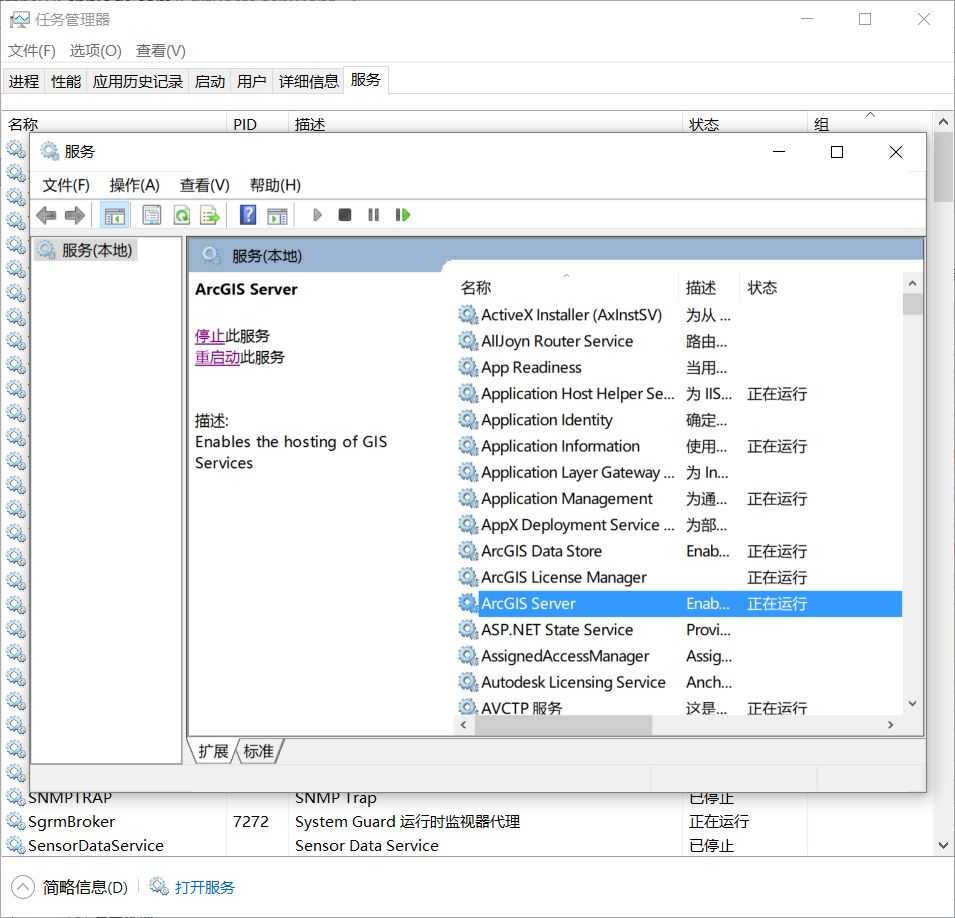Viewport: 955px width, 918px height.
Task: Click 停止 link to stop this service
Action: point(210,336)
